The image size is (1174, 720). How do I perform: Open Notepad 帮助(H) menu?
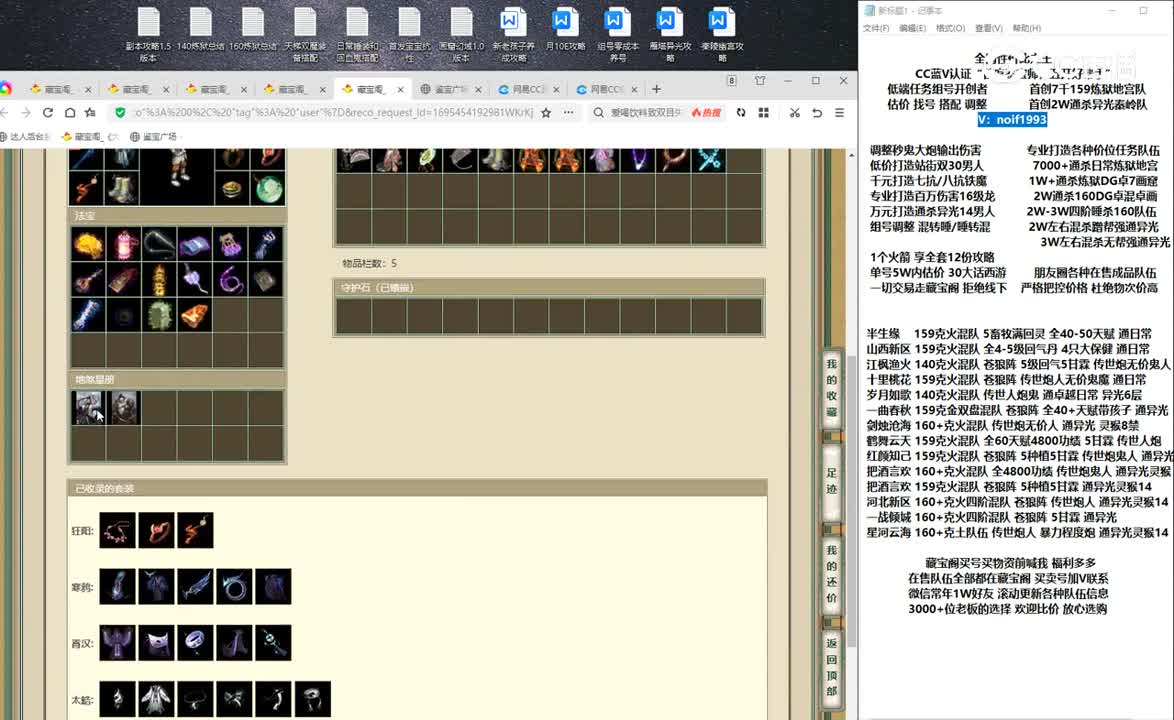[1027, 28]
